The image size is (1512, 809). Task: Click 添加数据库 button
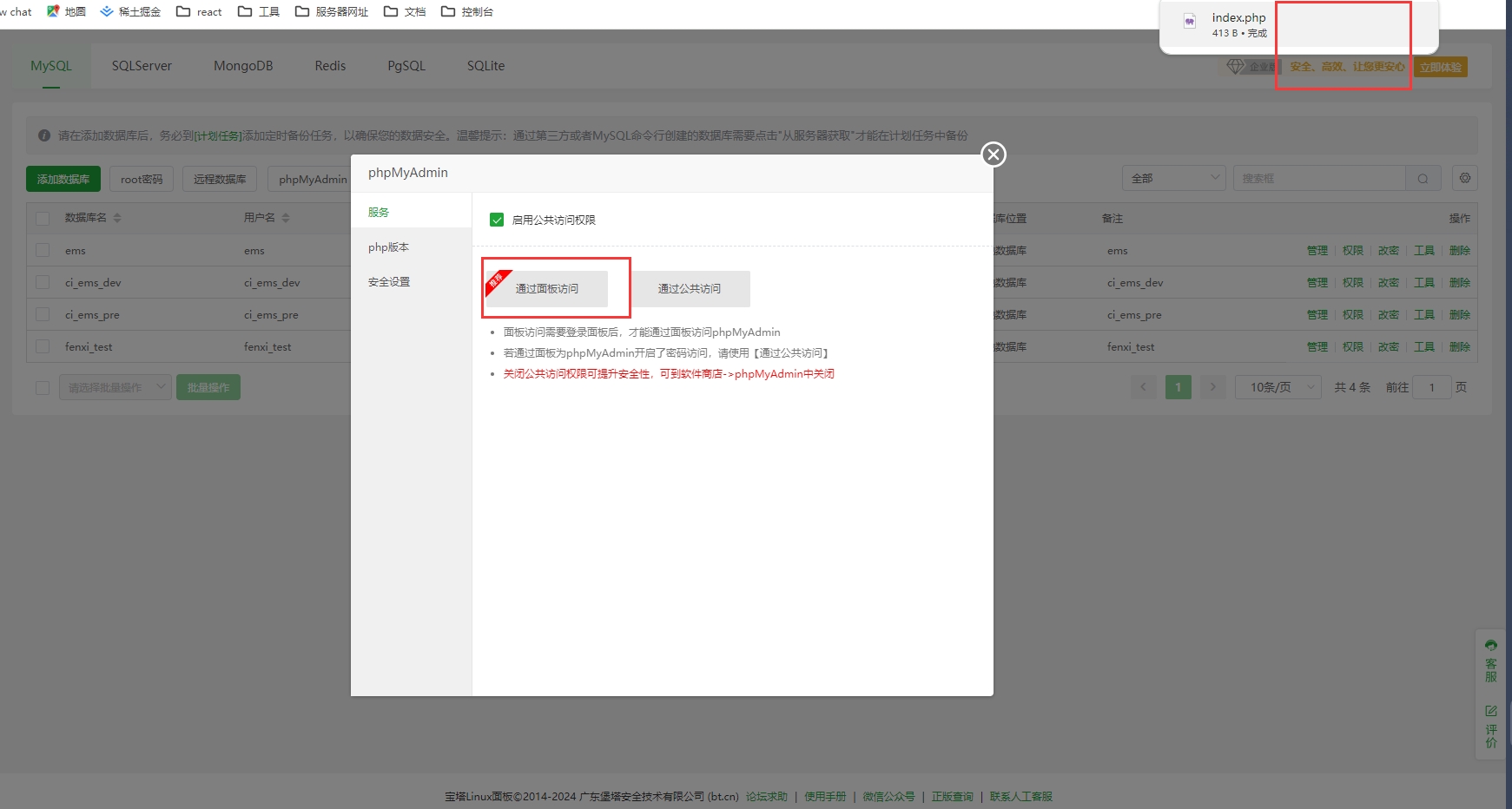point(63,179)
